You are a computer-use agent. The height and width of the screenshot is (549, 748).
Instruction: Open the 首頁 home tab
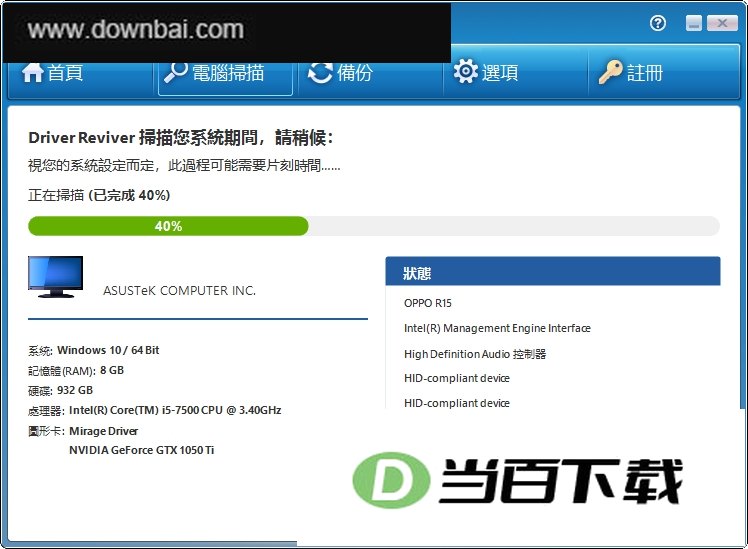coord(80,73)
